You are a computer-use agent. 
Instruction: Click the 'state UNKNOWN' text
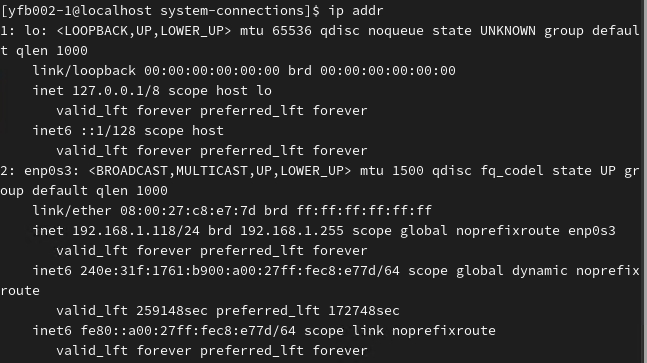pyautogui.click(x=484, y=31)
